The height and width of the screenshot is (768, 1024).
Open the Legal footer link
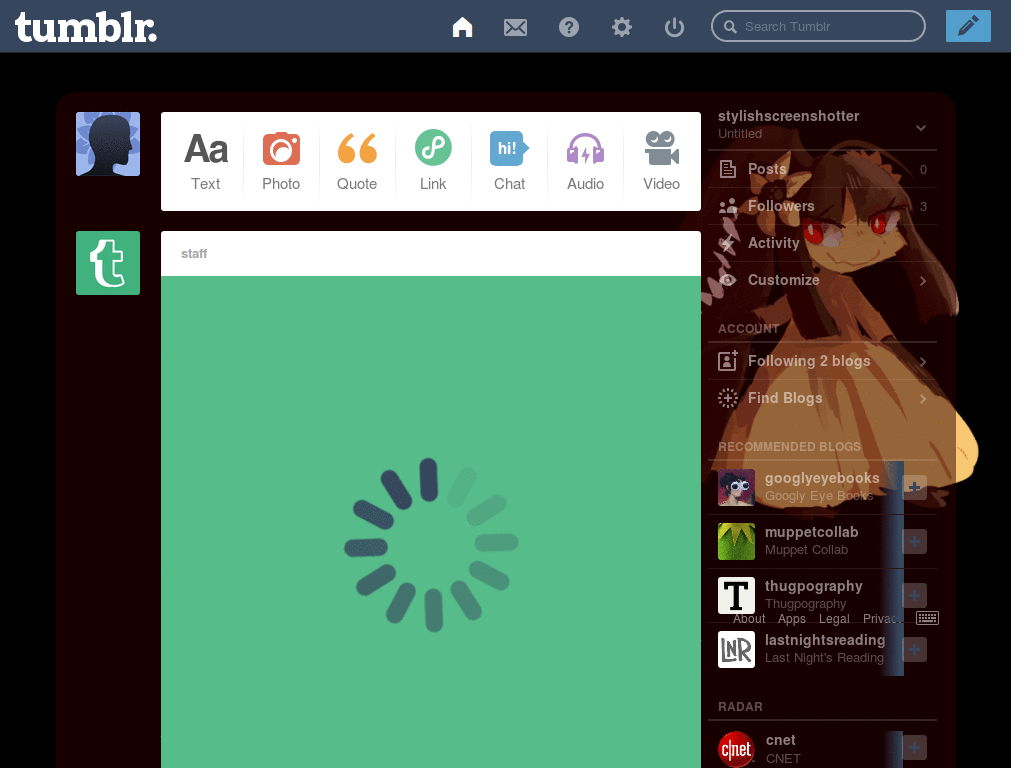(x=834, y=618)
